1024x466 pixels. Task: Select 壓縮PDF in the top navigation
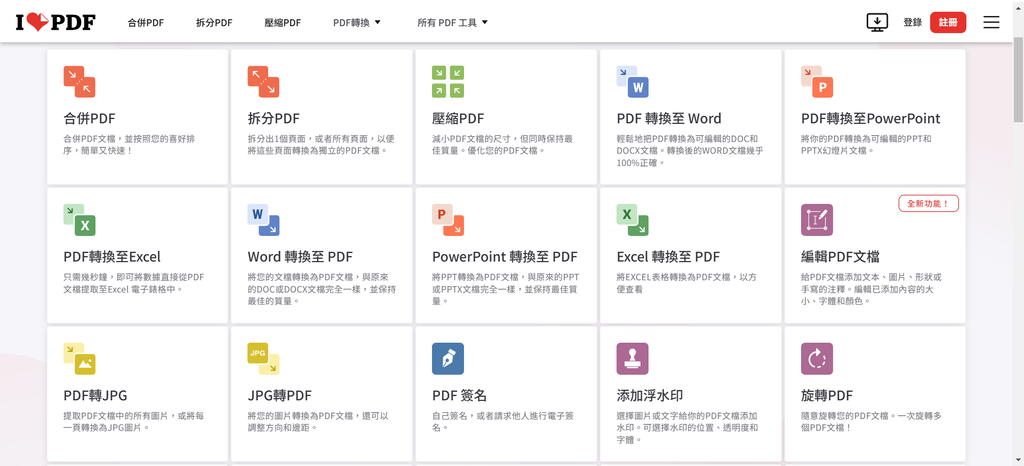tap(283, 22)
